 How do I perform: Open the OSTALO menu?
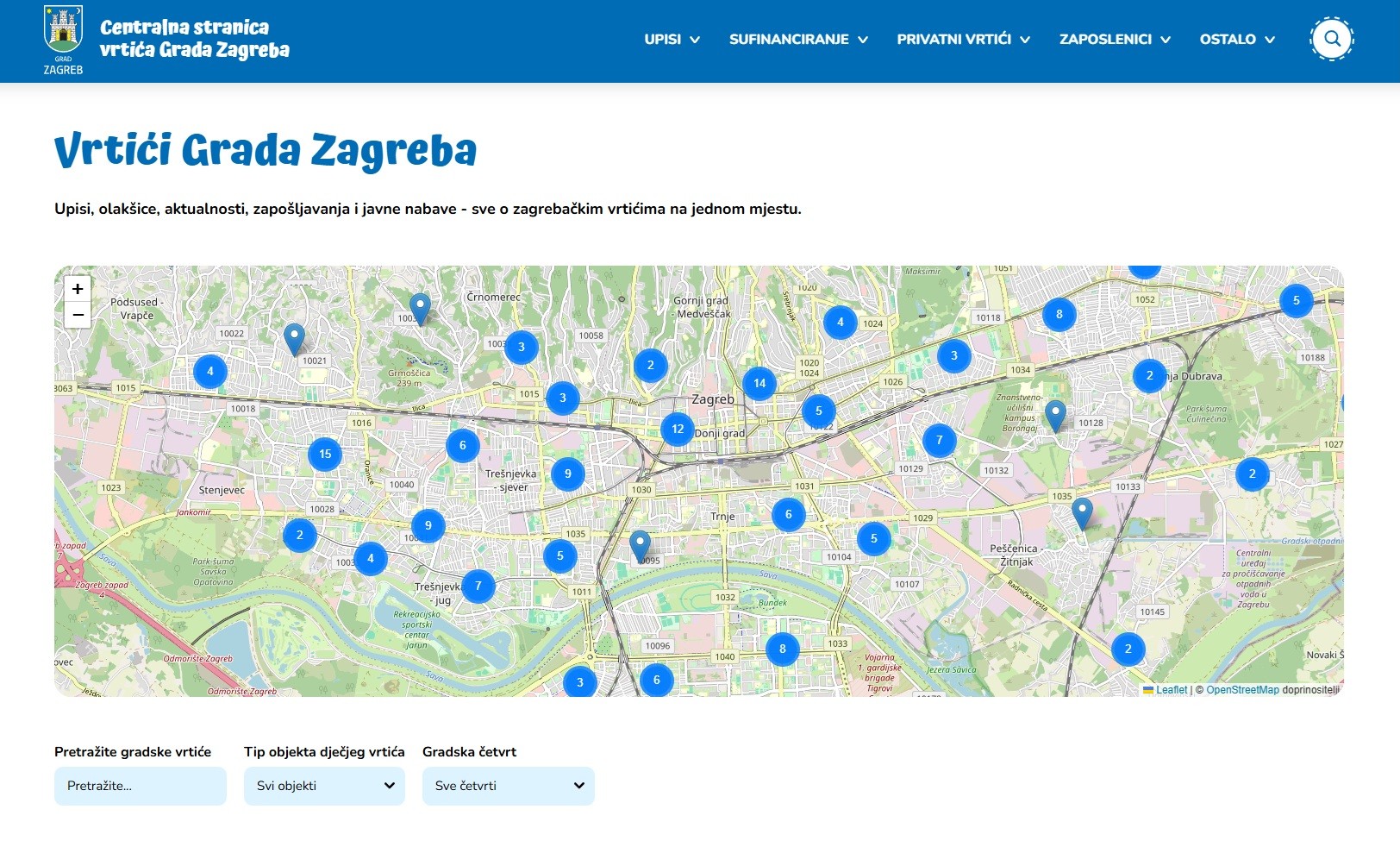[1237, 39]
